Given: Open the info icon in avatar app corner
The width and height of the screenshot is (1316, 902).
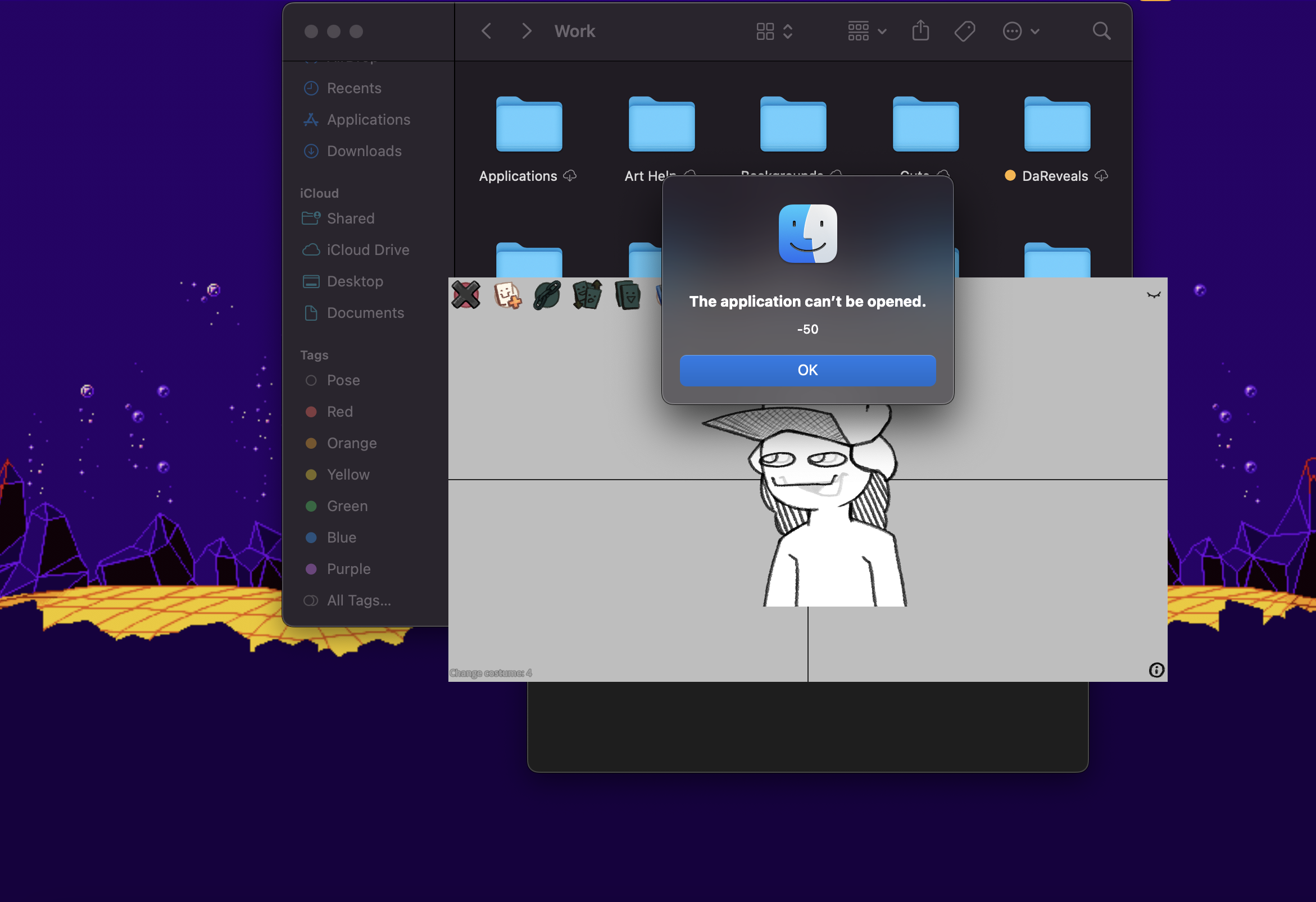Looking at the screenshot, I should 1156,670.
